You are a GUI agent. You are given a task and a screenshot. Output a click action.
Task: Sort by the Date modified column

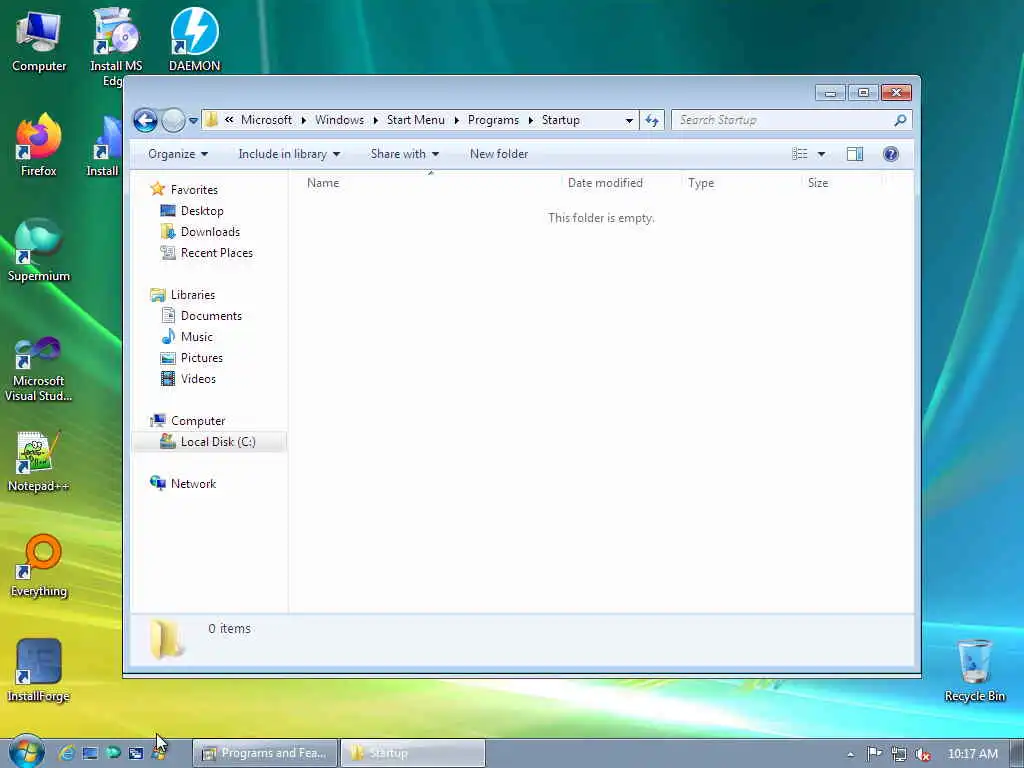(620, 183)
